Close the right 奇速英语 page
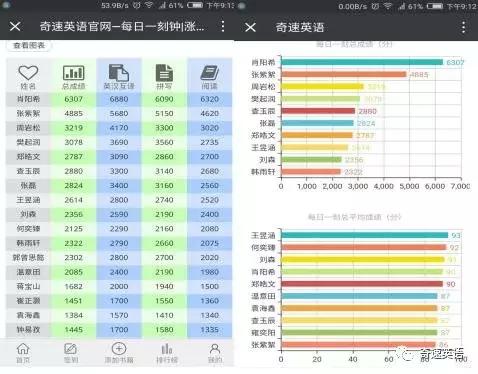Image resolution: width=478 pixels, height=374 pixels. 250,27
